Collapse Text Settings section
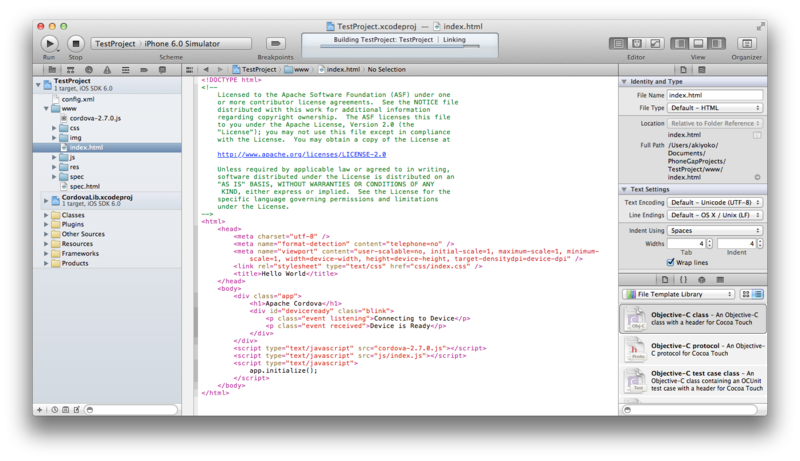Screen dimensions: 800x461 624,189
